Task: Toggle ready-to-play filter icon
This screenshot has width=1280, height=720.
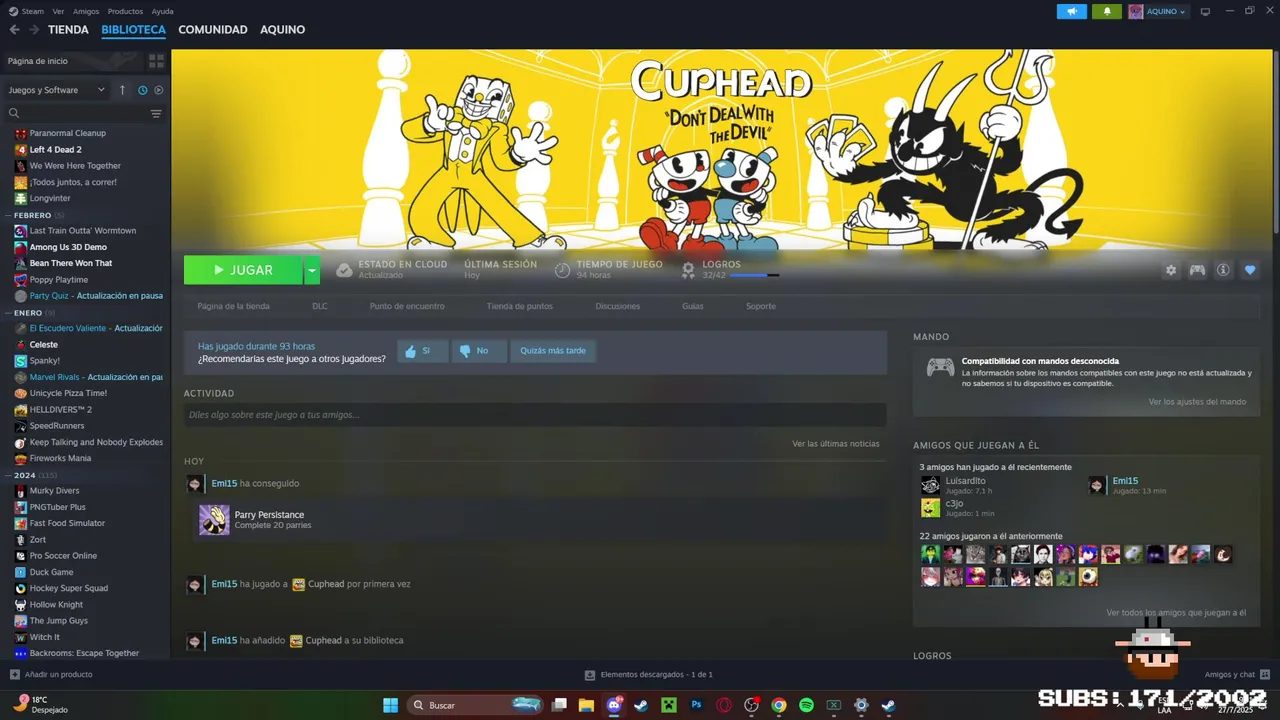Action: pyautogui.click(x=158, y=90)
